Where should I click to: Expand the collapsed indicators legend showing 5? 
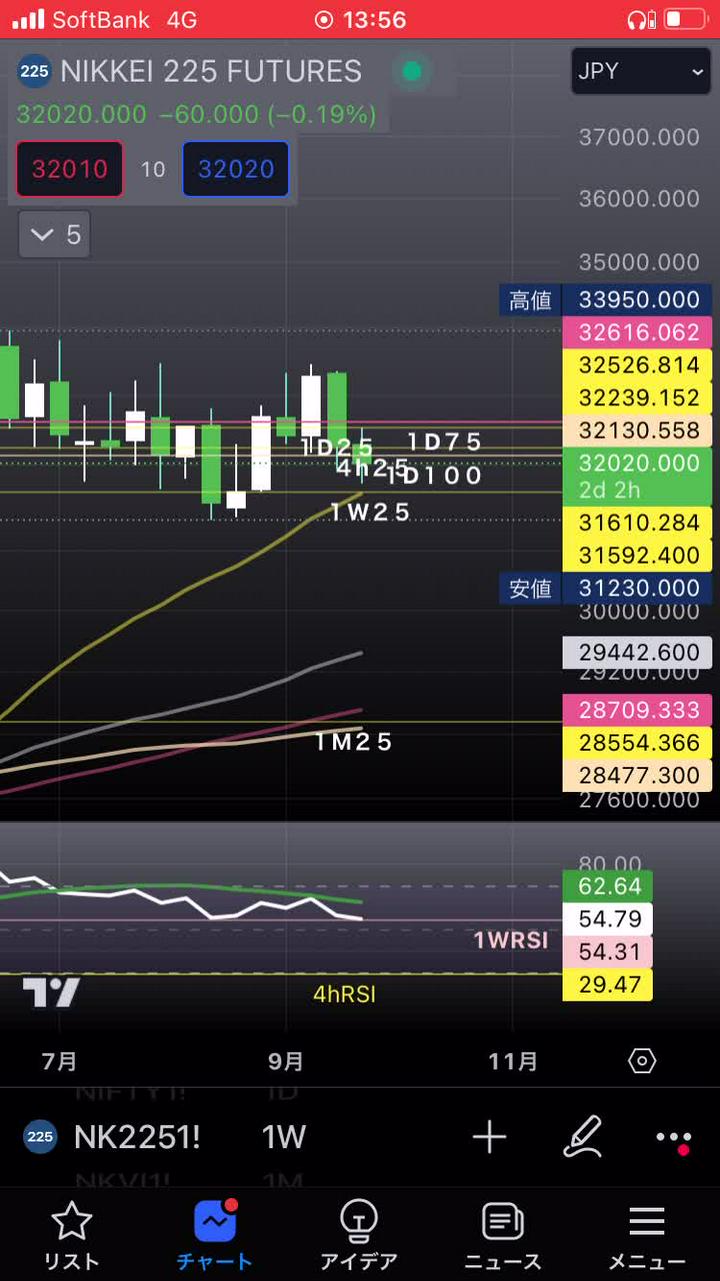click(x=55, y=235)
